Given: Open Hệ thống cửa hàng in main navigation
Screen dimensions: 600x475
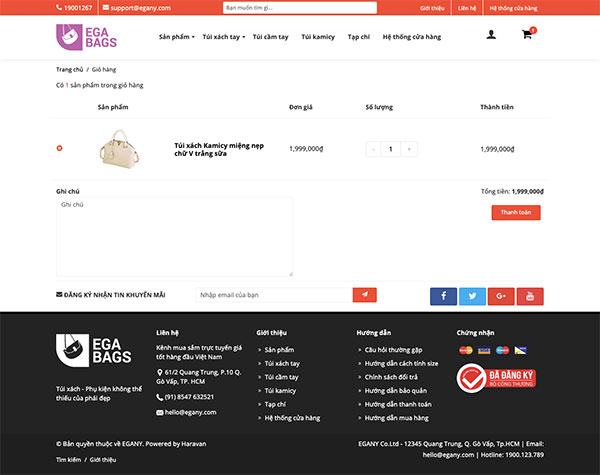Looking at the screenshot, I should (412, 37).
